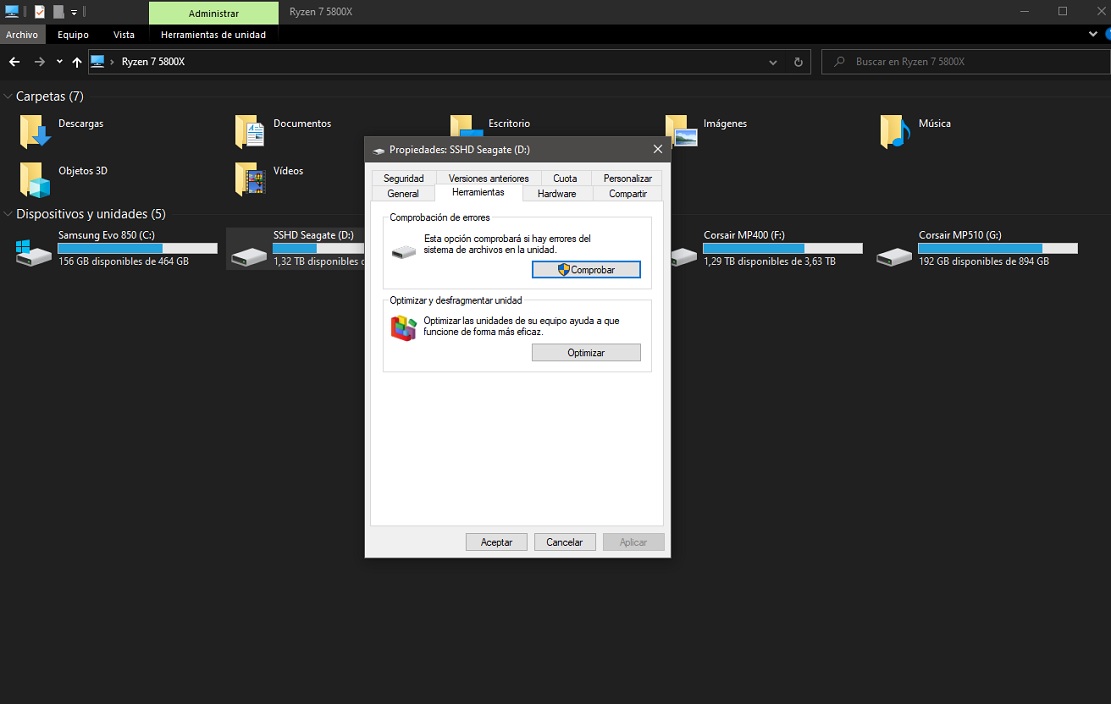The image size is (1111, 704).
Task: Open the Música folder icon
Action: [x=894, y=131]
